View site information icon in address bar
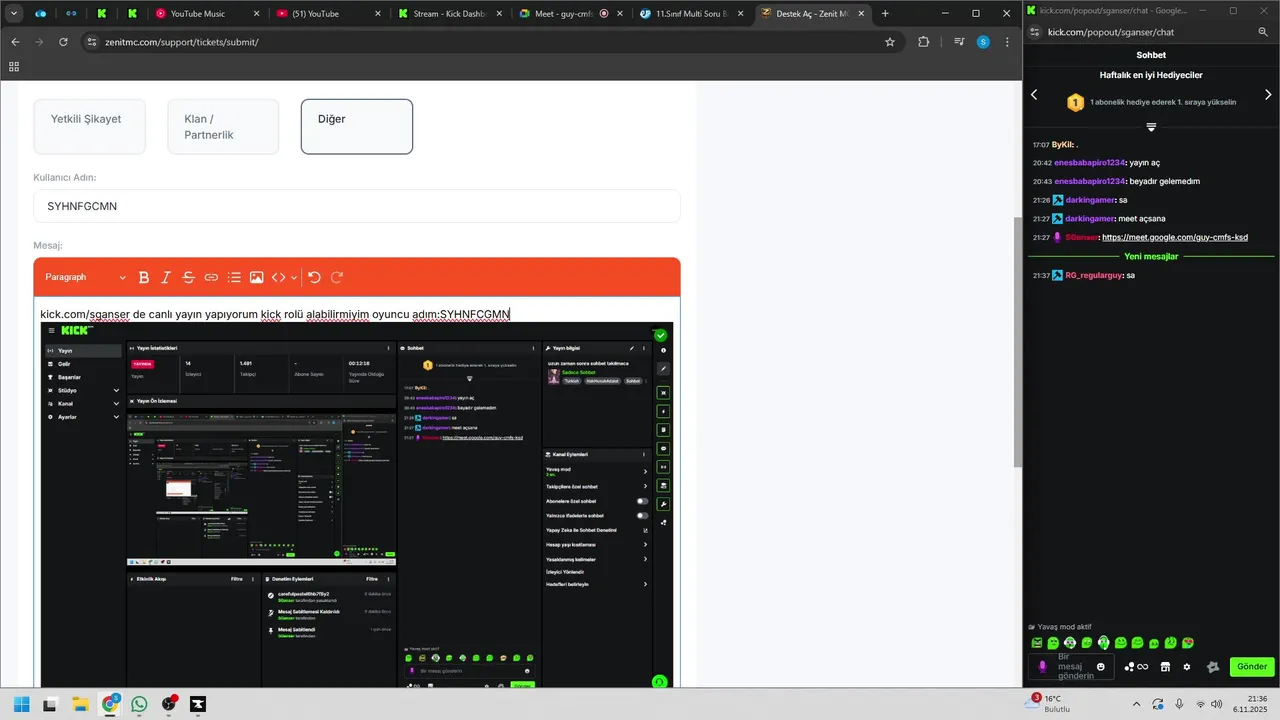 (x=91, y=42)
